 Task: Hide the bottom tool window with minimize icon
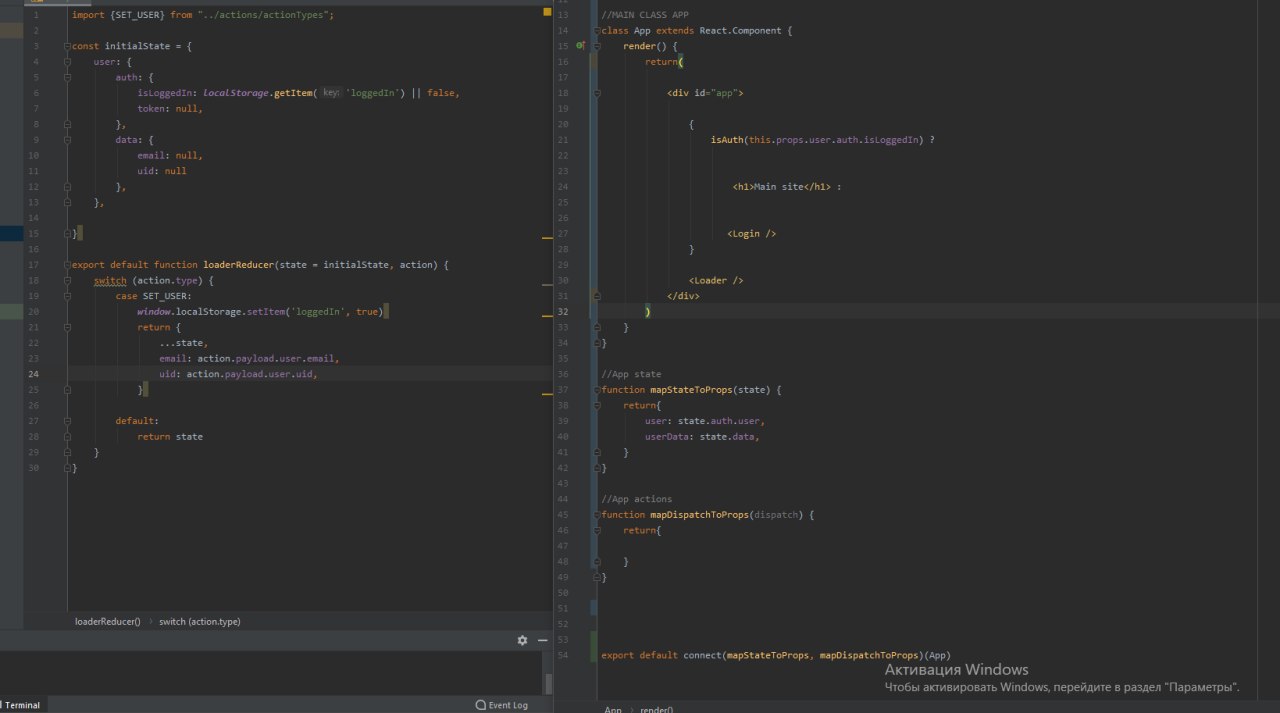pos(543,640)
